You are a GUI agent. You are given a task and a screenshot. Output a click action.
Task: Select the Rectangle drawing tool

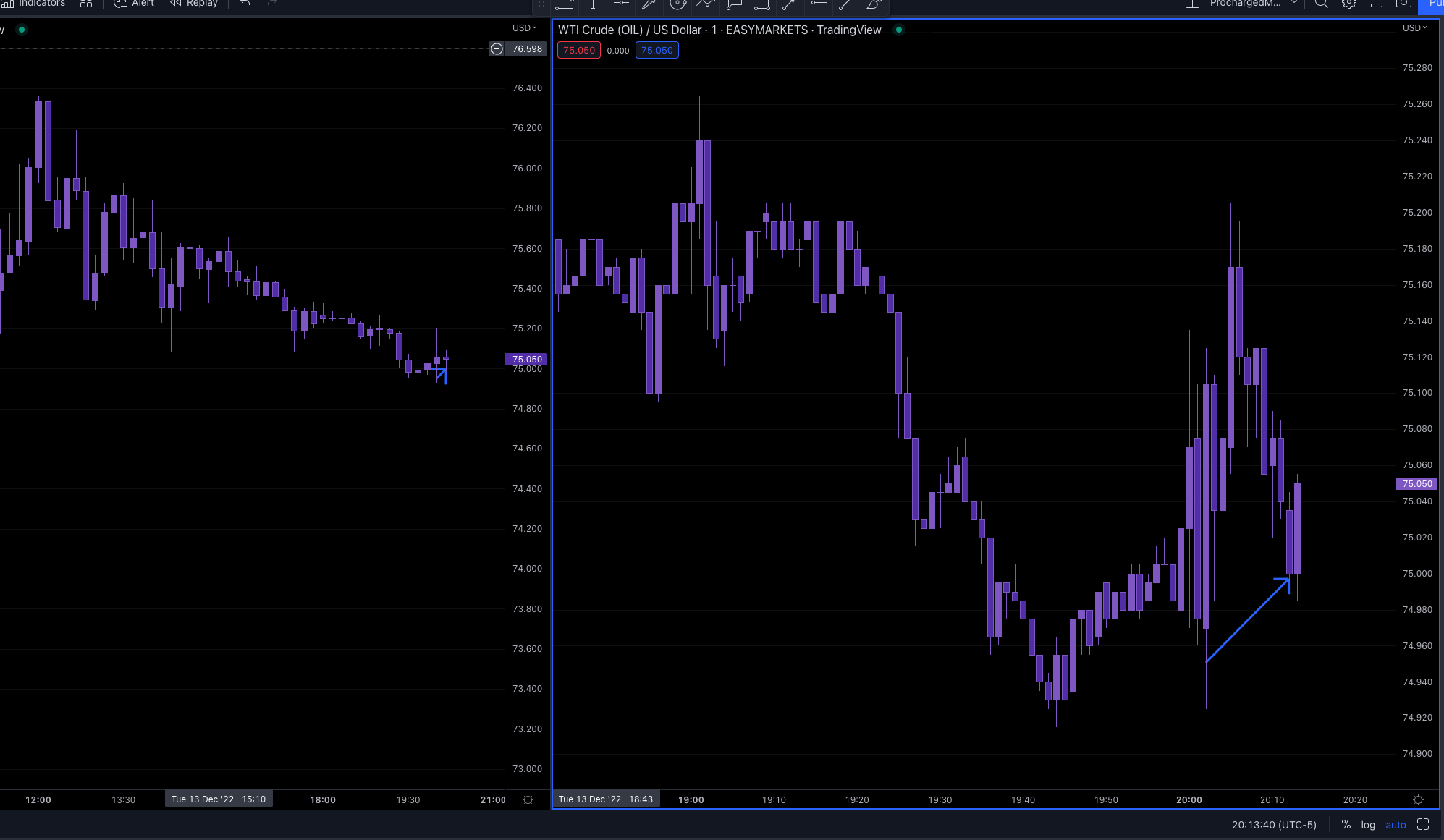coord(761,6)
